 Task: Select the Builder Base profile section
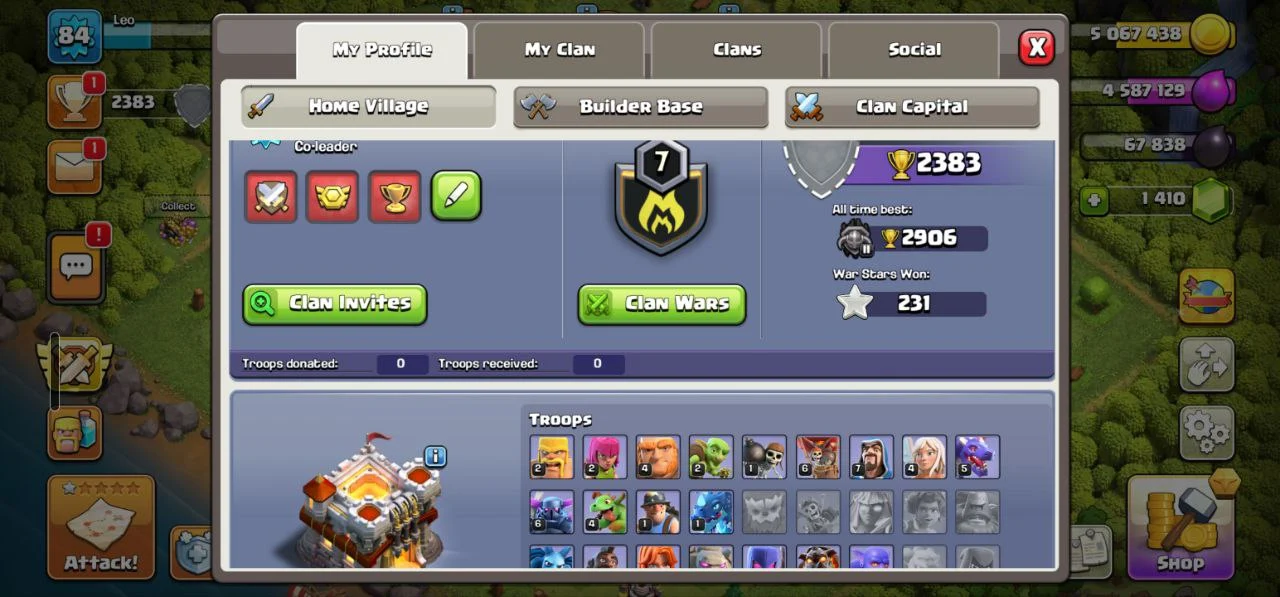coord(641,107)
